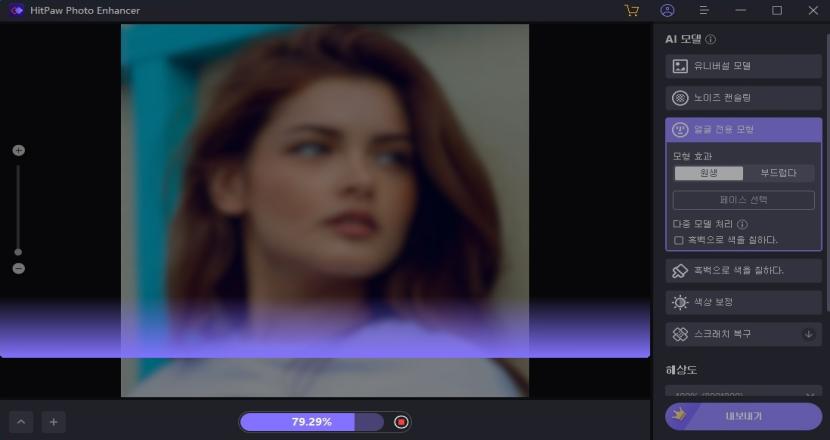Select the 원생 model effect option

pos(708,173)
